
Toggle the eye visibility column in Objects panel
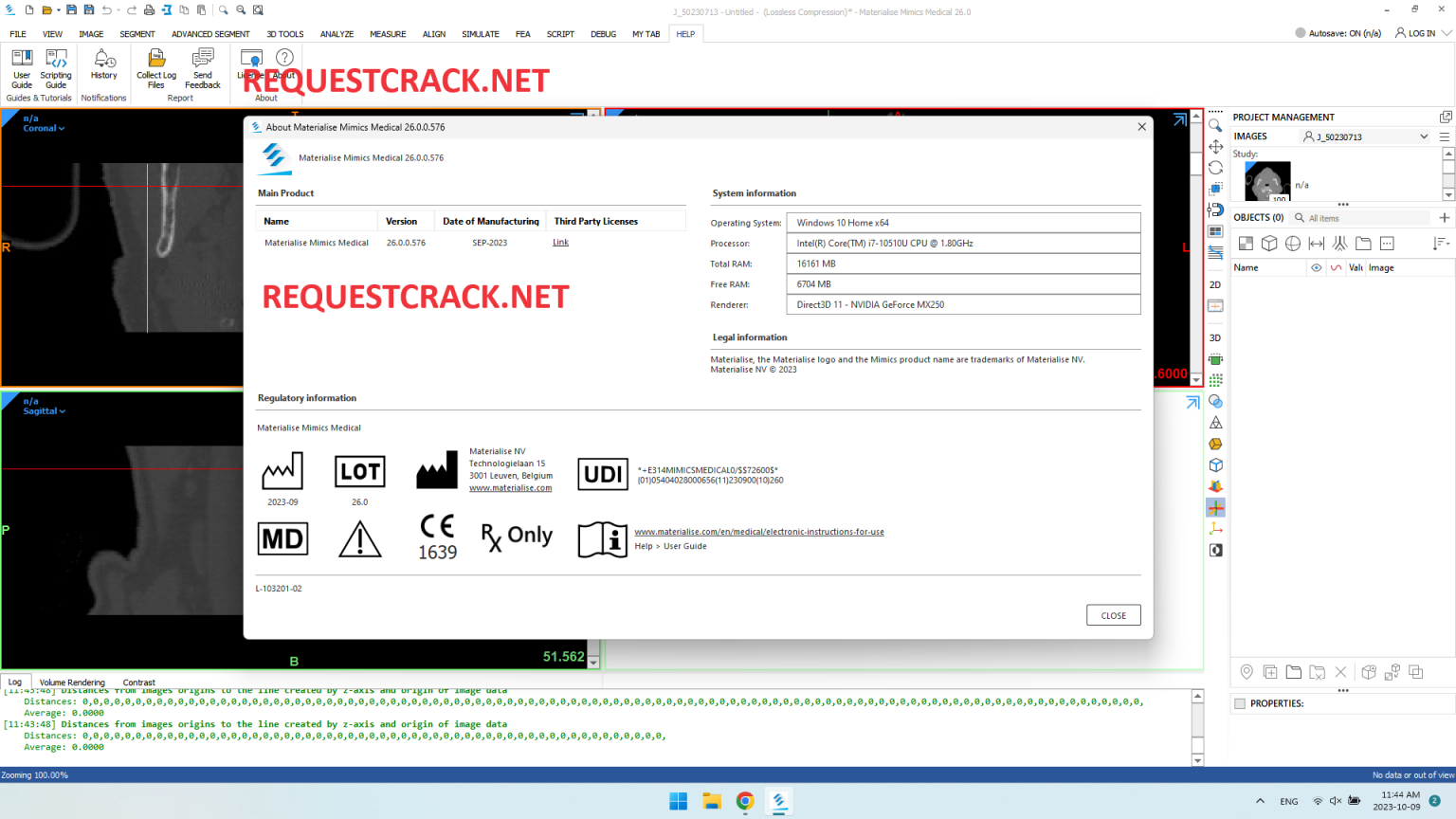[1318, 267]
